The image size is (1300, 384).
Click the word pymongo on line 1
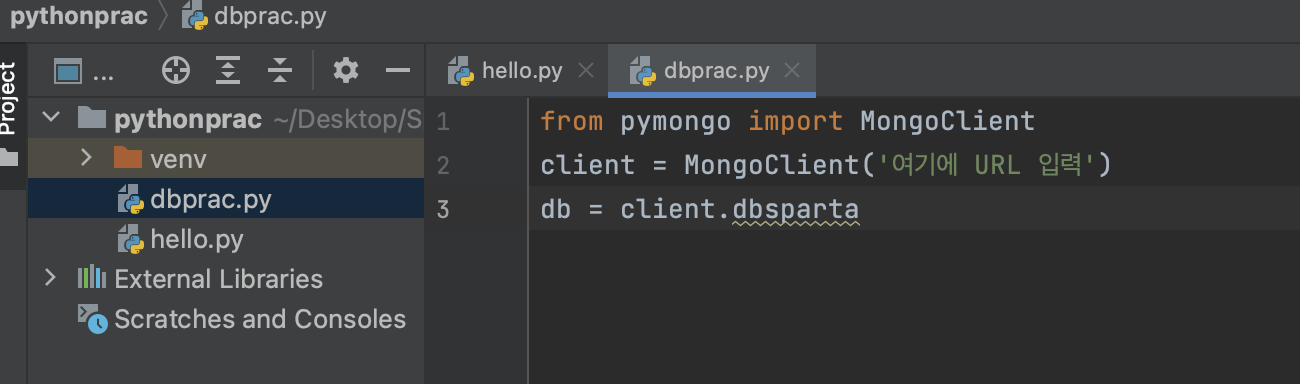coord(676,122)
